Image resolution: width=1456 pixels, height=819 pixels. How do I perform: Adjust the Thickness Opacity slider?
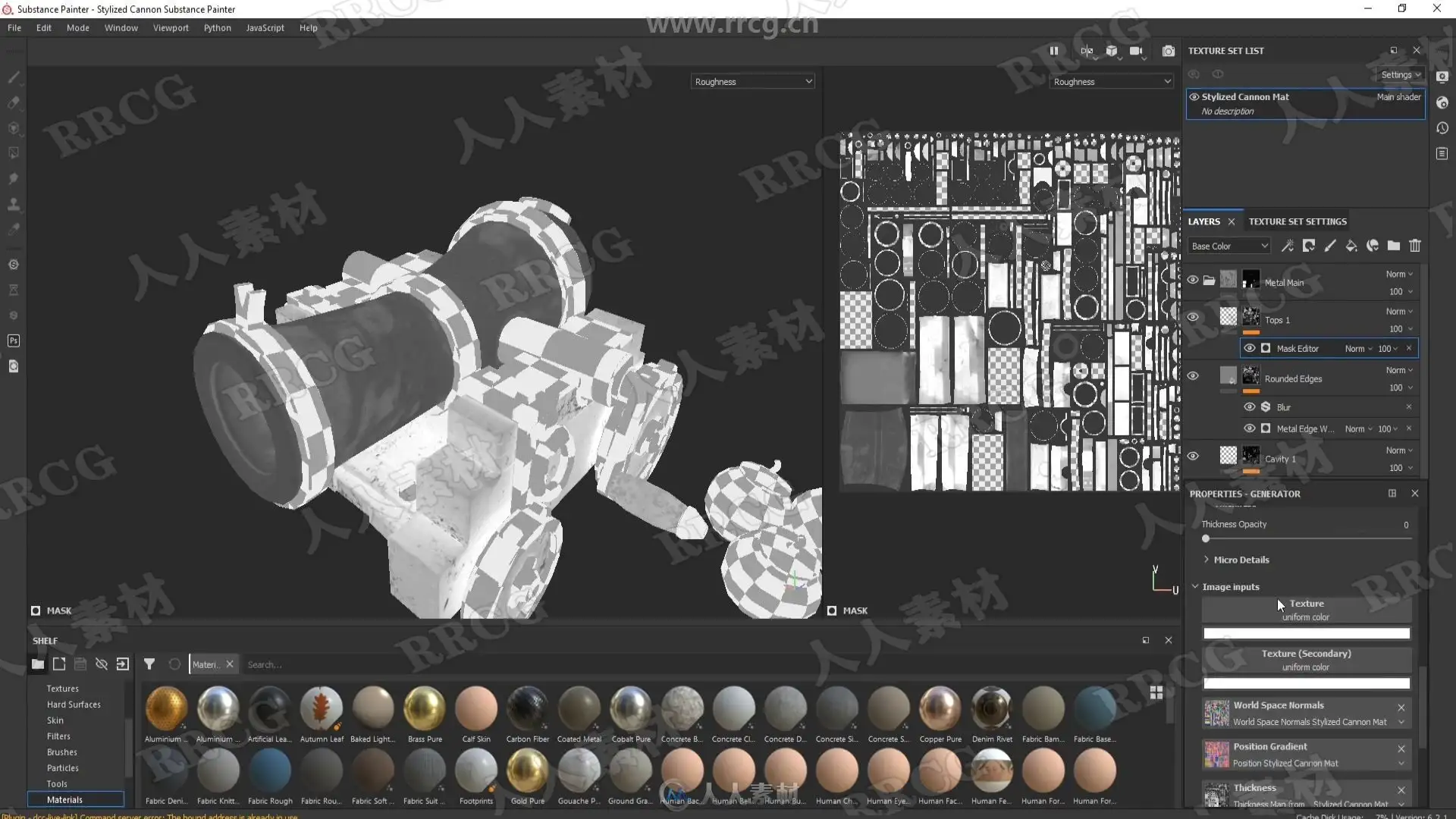pyautogui.click(x=1306, y=538)
